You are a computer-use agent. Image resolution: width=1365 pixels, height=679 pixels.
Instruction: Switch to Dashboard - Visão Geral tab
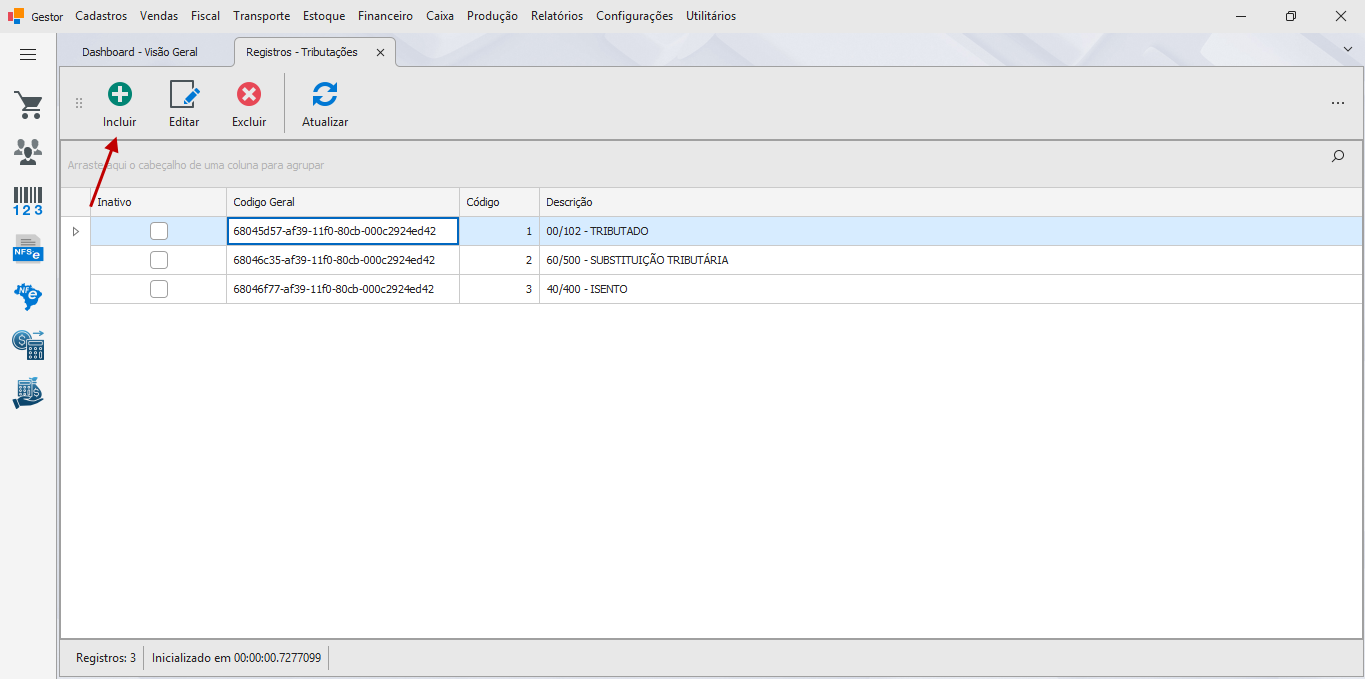(x=140, y=52)
